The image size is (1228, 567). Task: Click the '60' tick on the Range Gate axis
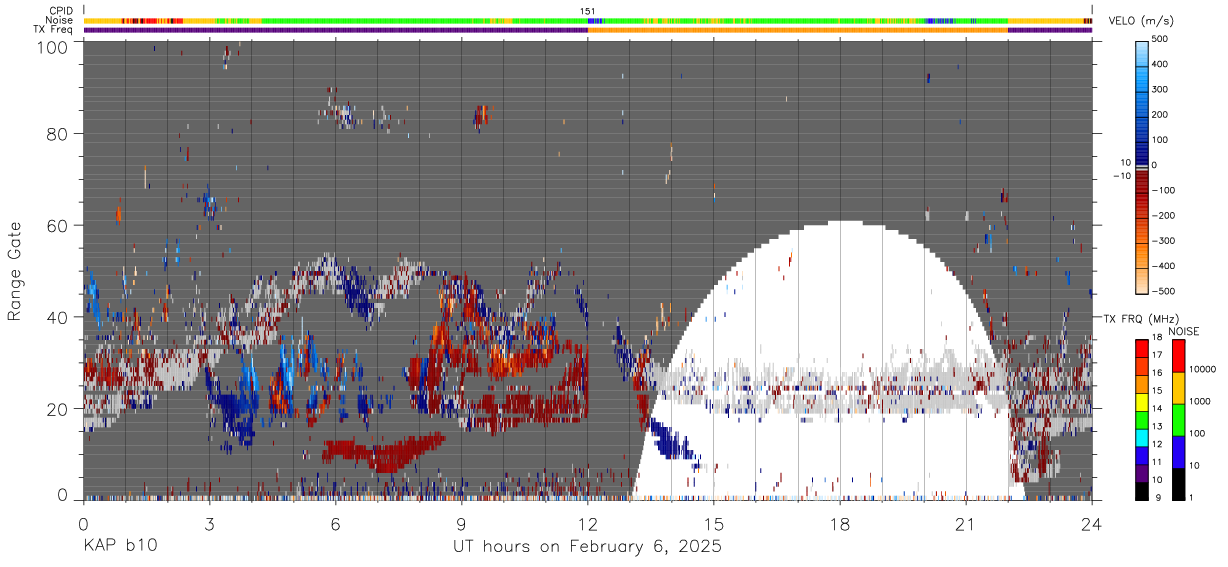(58, 225)
